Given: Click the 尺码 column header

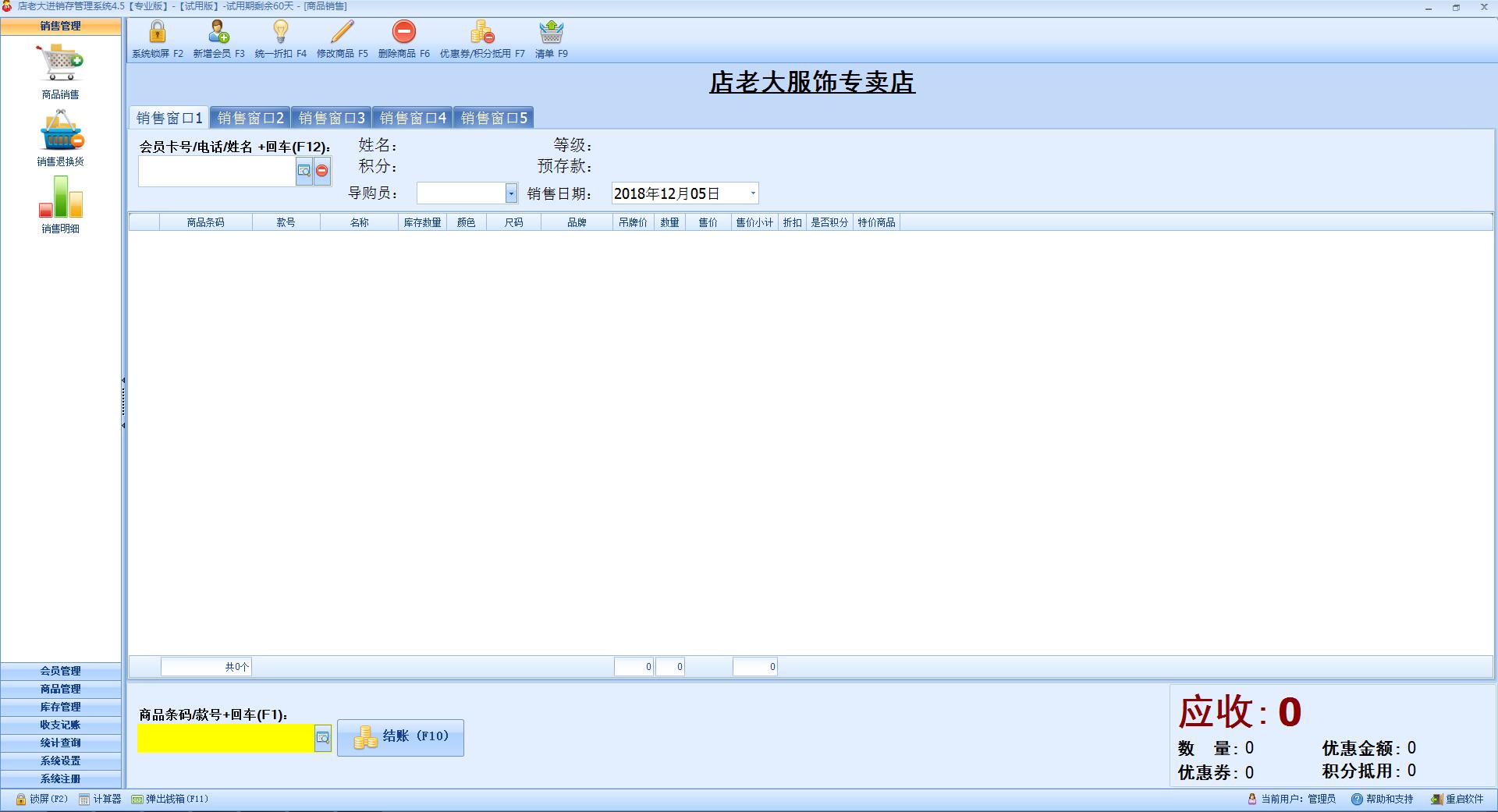Looking at the screenshot, I should [x=513, y=222].
